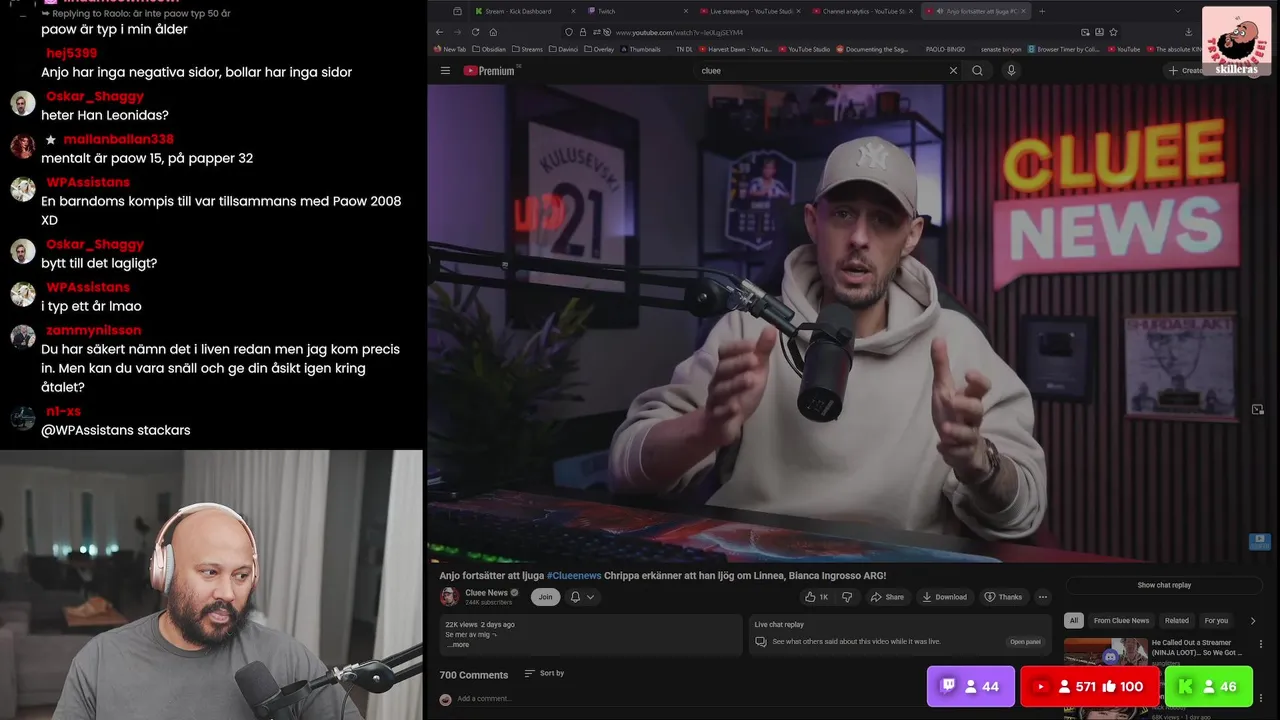1280x720 pixels.
Task: Open the YouTube Studio bookmark
Action: coord(804,49)
